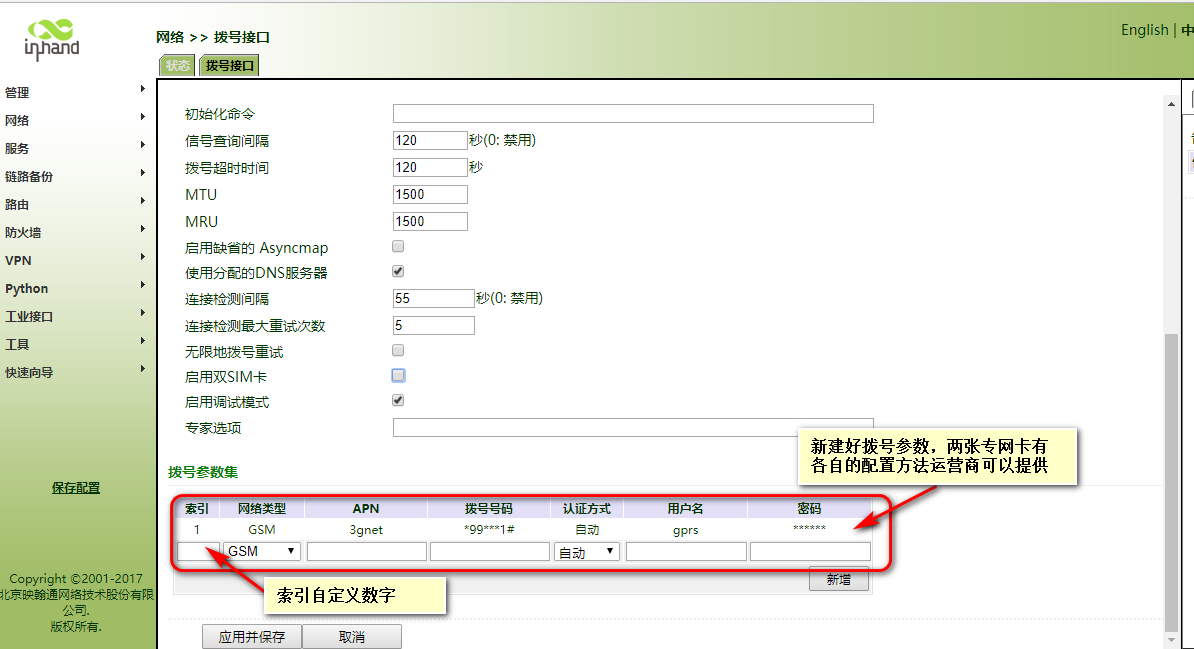Switch interface language to English
The image size is (1194, 649).
pyautogui.click(x=1144, y=30)
